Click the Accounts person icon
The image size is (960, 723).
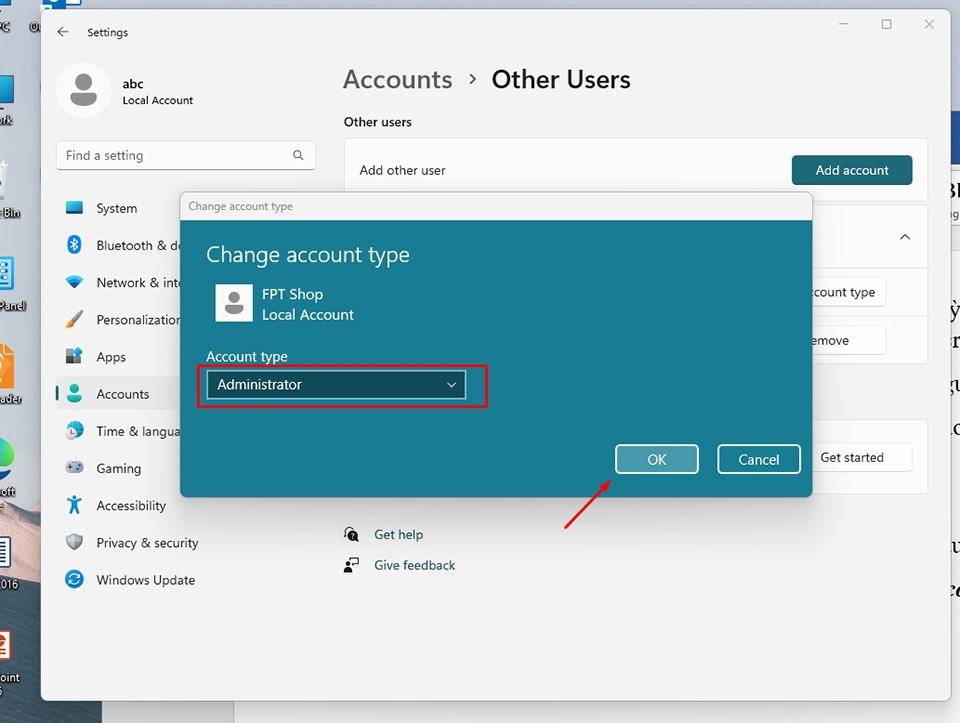tap(74, 394)
